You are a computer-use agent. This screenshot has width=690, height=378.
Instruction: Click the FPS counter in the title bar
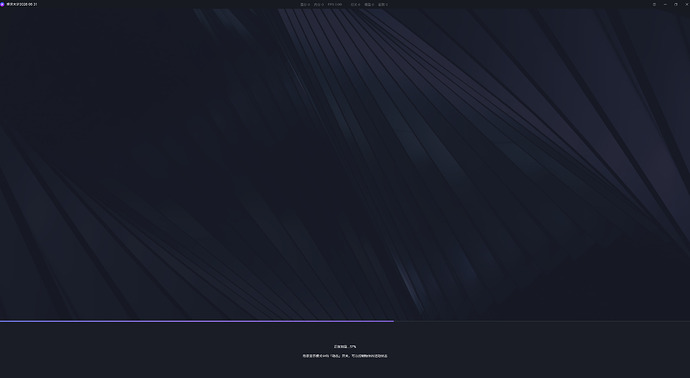[335, 4]
